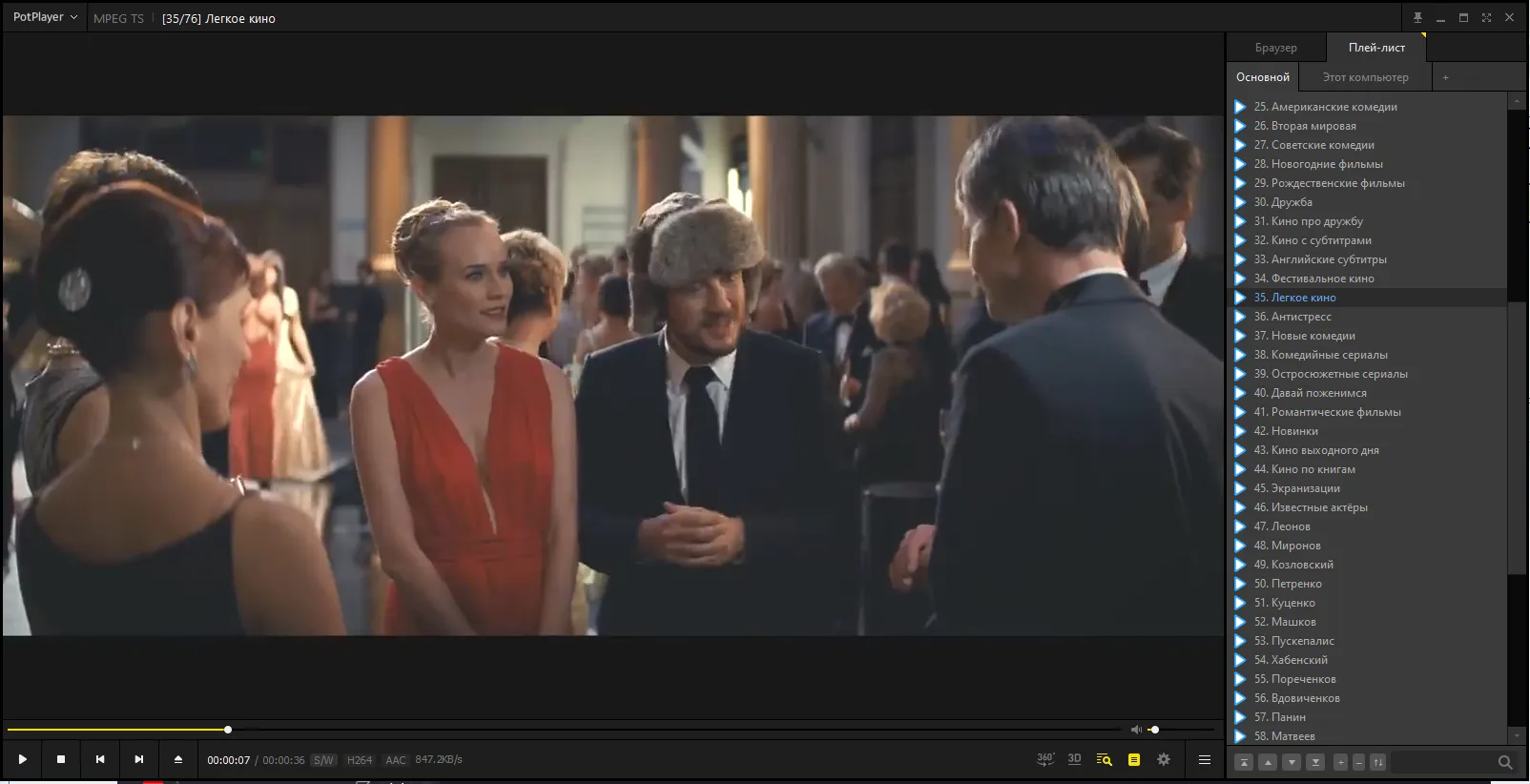Click the video frame to toggle playback

(x=612, y=375)
